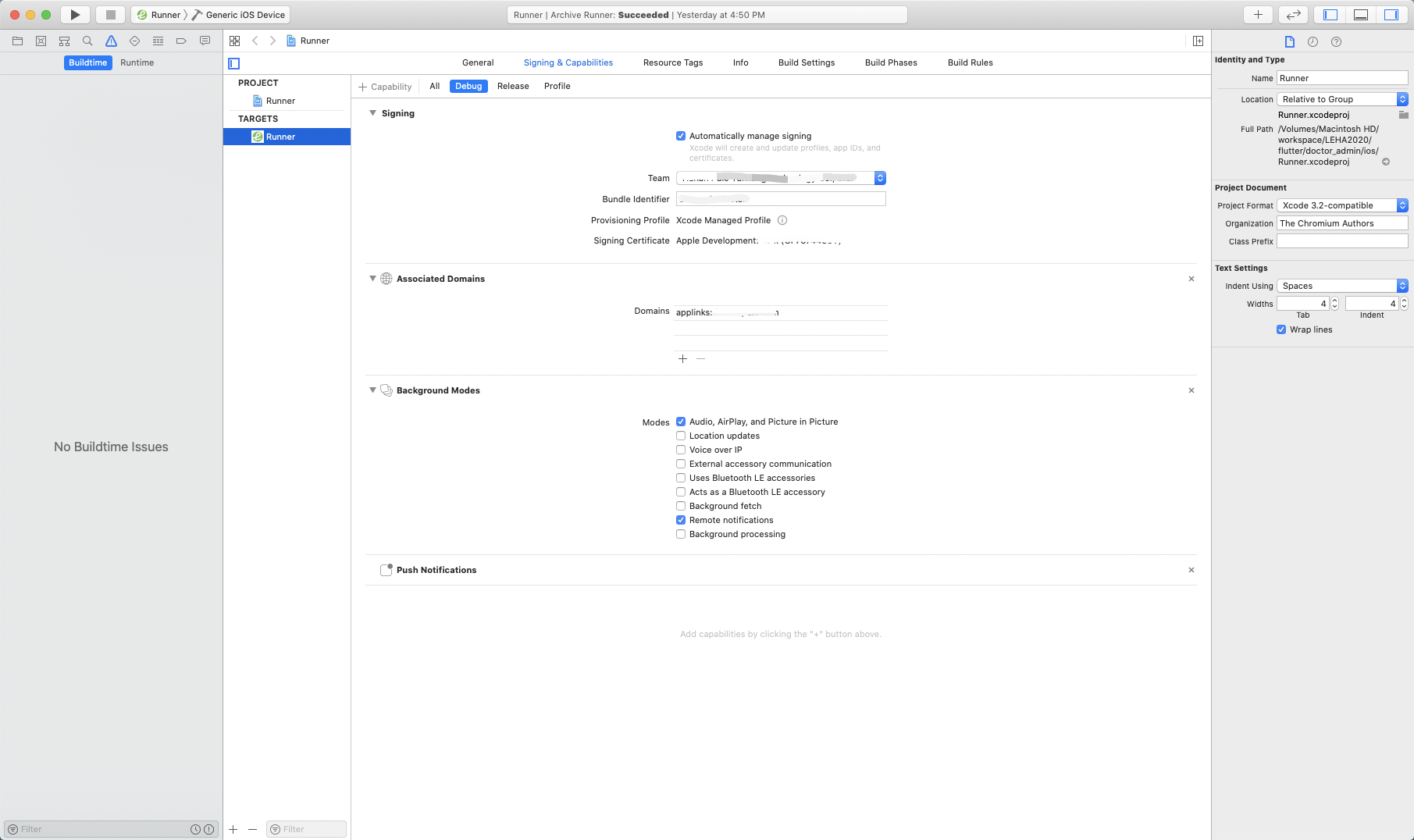Toggle the right inspectors panel button
Screen dimensions: 1414x840
[1391, 15]
